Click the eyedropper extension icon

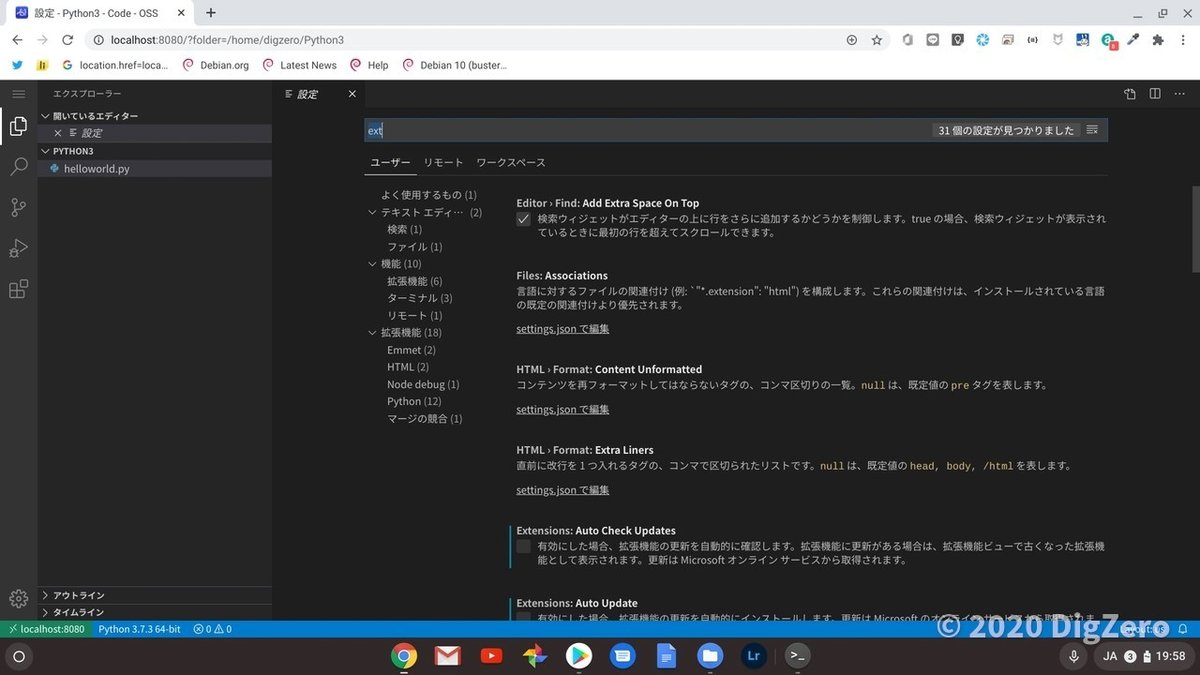coord(1133,40)
